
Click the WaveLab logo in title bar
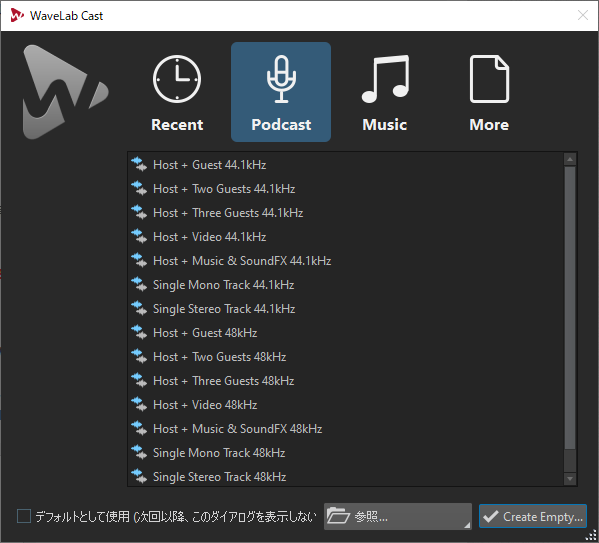17,15
